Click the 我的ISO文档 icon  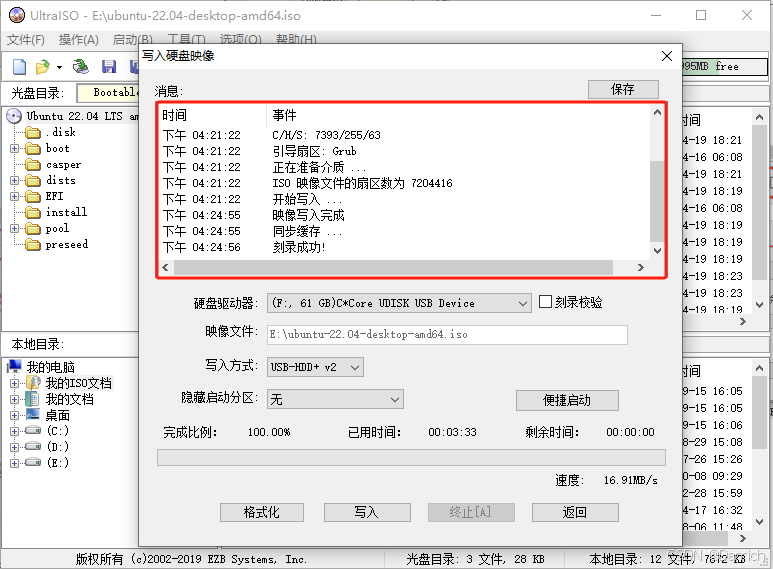pos(33,383)
